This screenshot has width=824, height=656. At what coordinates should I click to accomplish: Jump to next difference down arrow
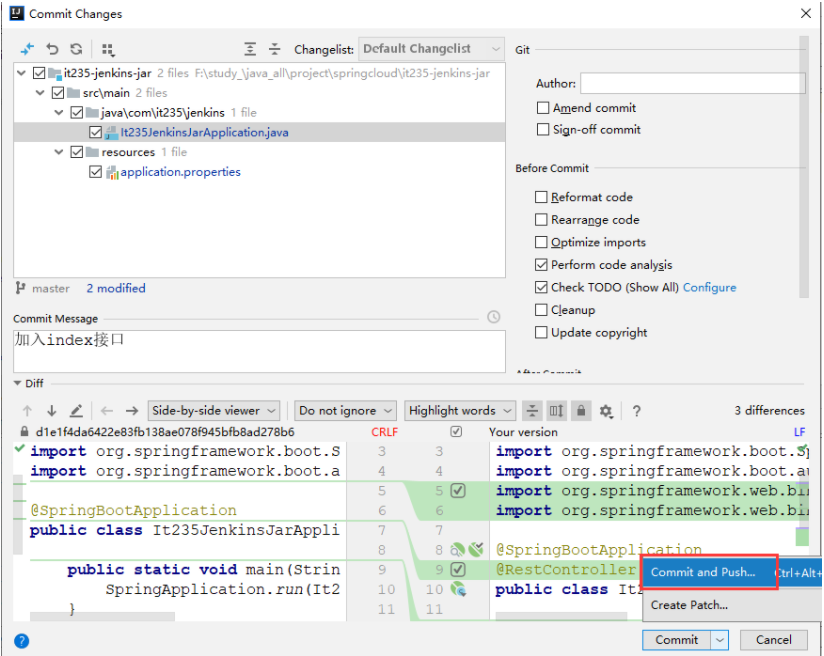pyautogui.click(x=52, y=411)
